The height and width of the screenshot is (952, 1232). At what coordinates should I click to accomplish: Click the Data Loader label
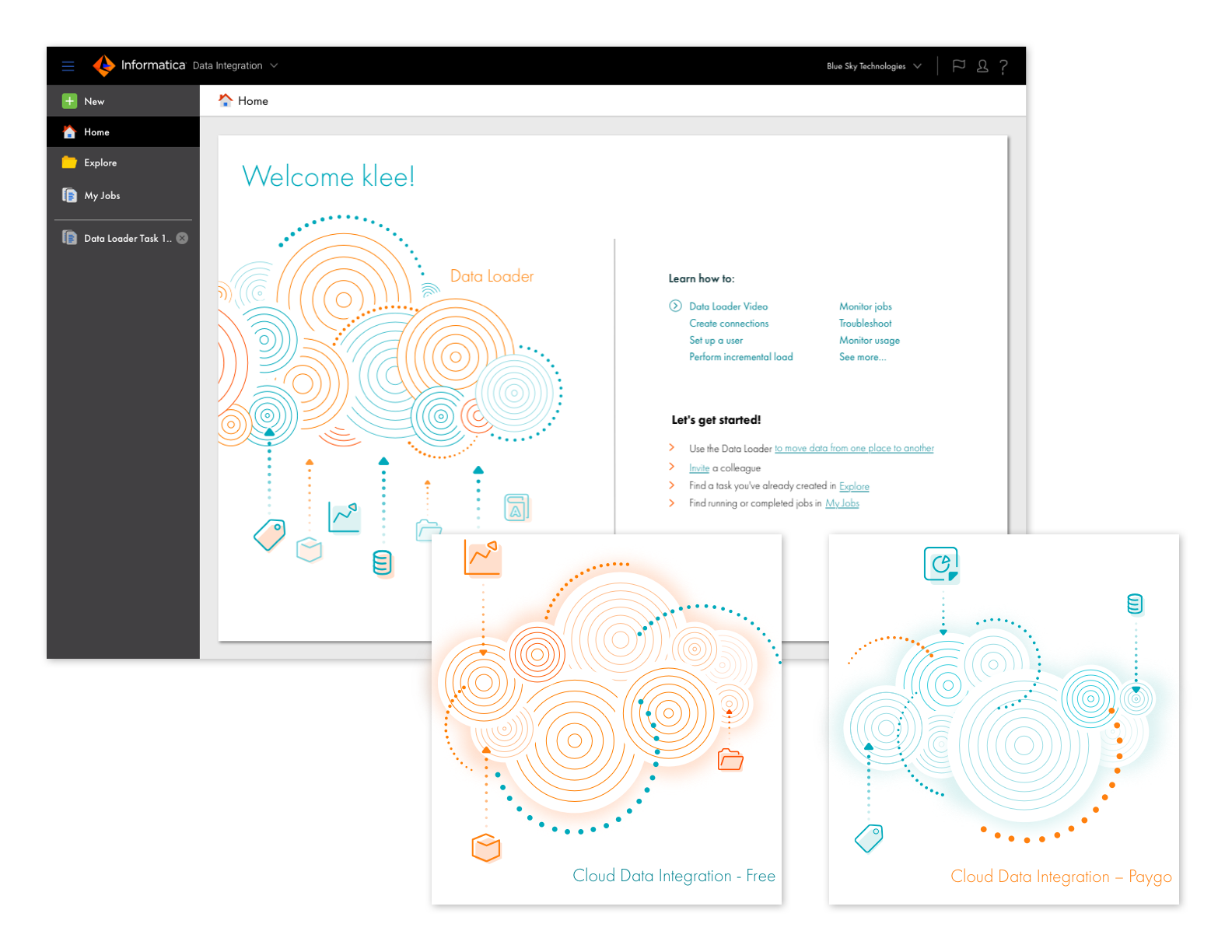[x=492, y=276]
